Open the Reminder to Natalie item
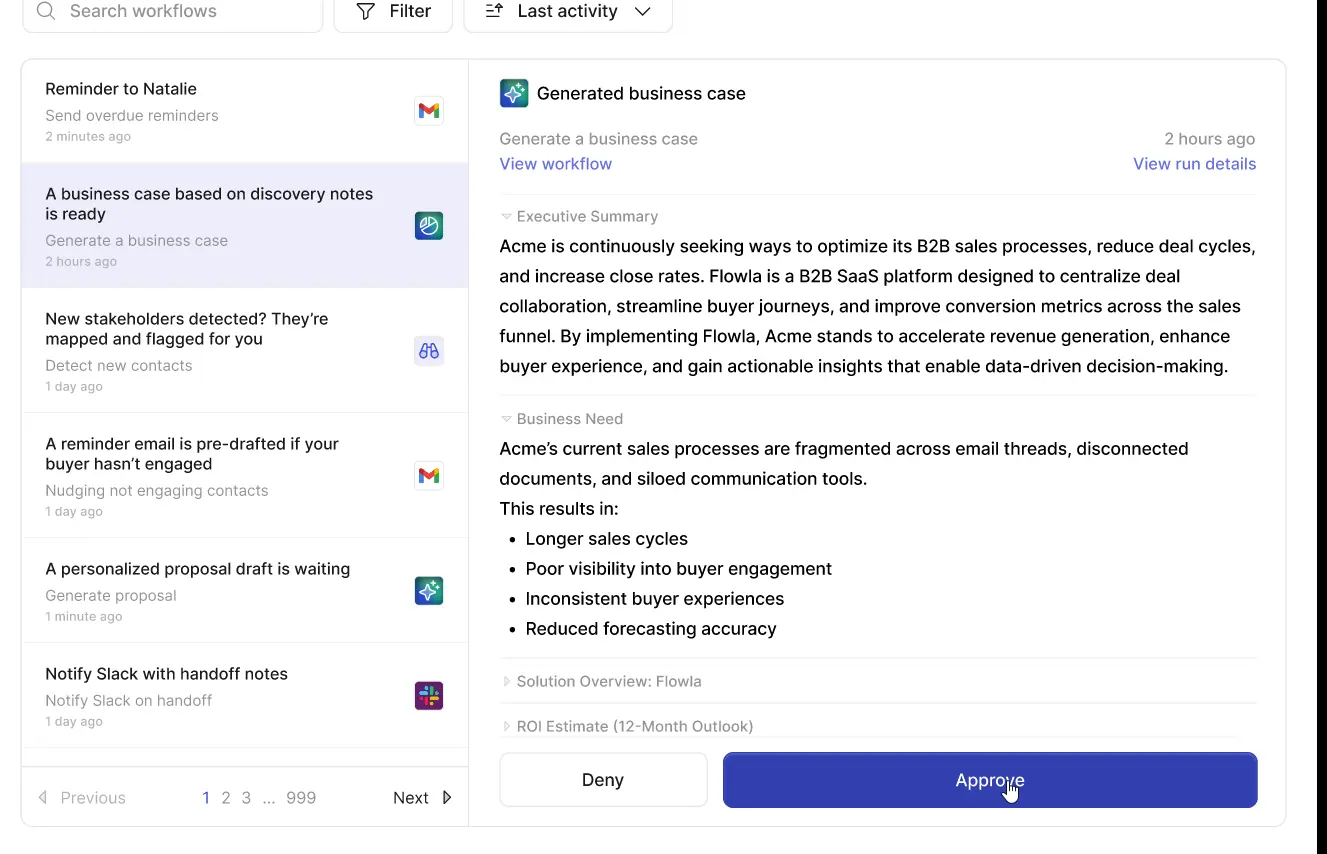This screenshot has width=1327, height=854. [245, 111]
